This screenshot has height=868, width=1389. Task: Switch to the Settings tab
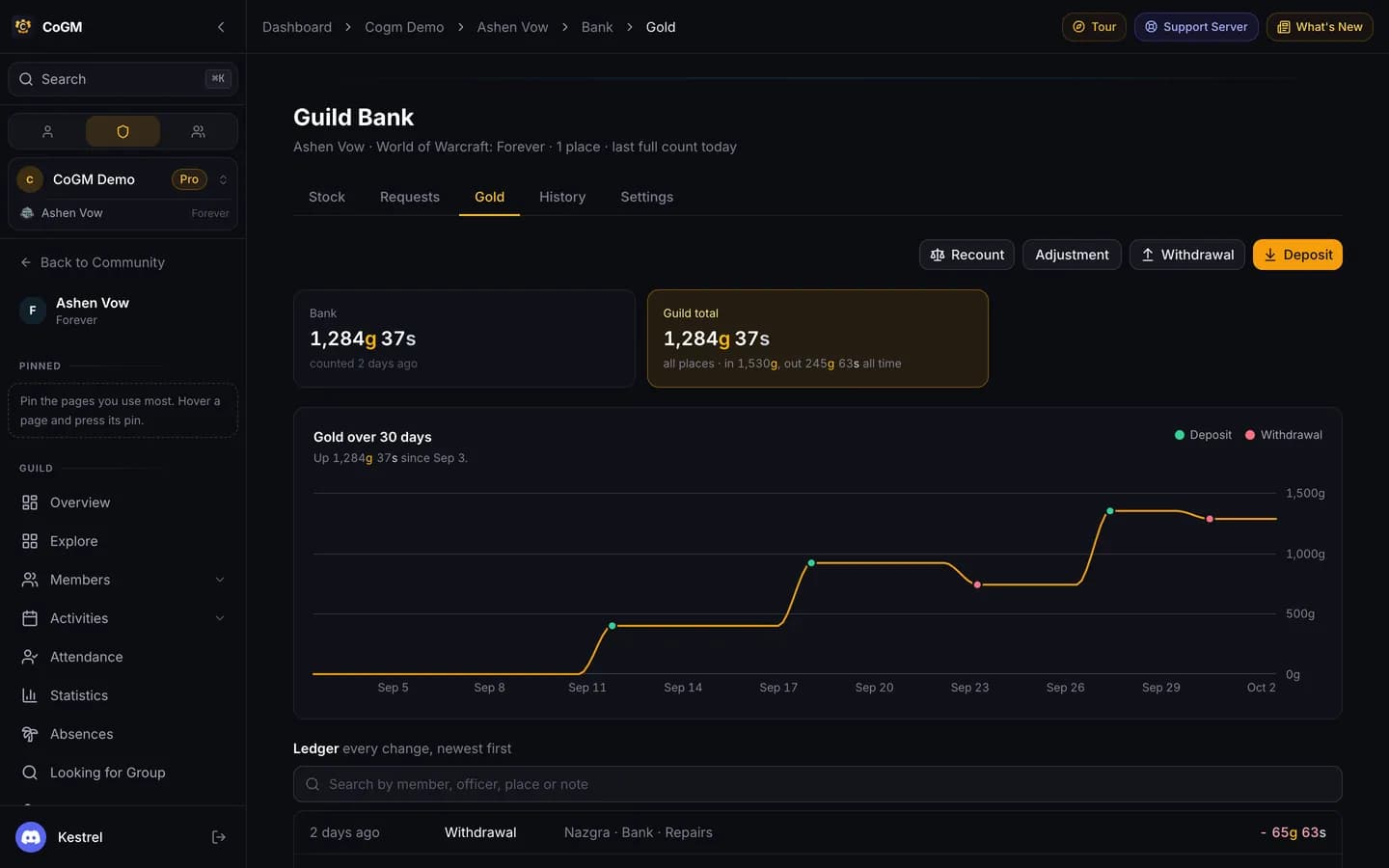(x=647, y=197)
